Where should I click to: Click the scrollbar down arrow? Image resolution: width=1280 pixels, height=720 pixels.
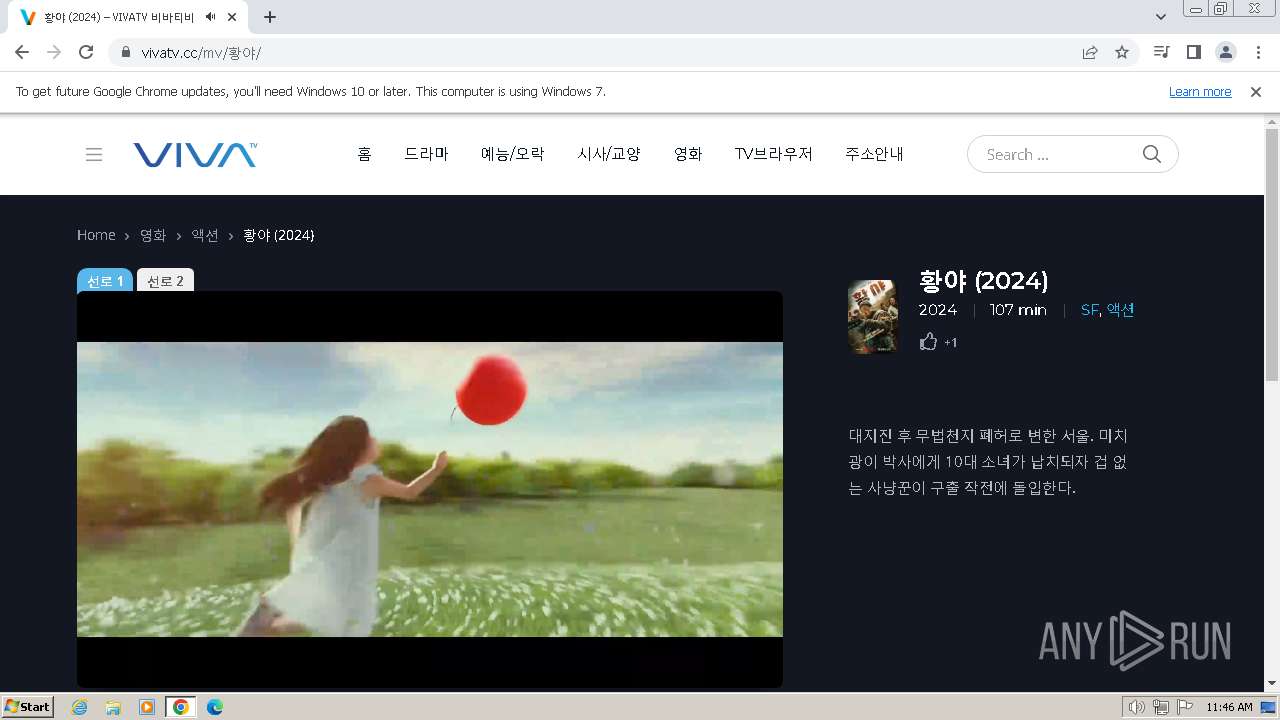(1272, 684)
